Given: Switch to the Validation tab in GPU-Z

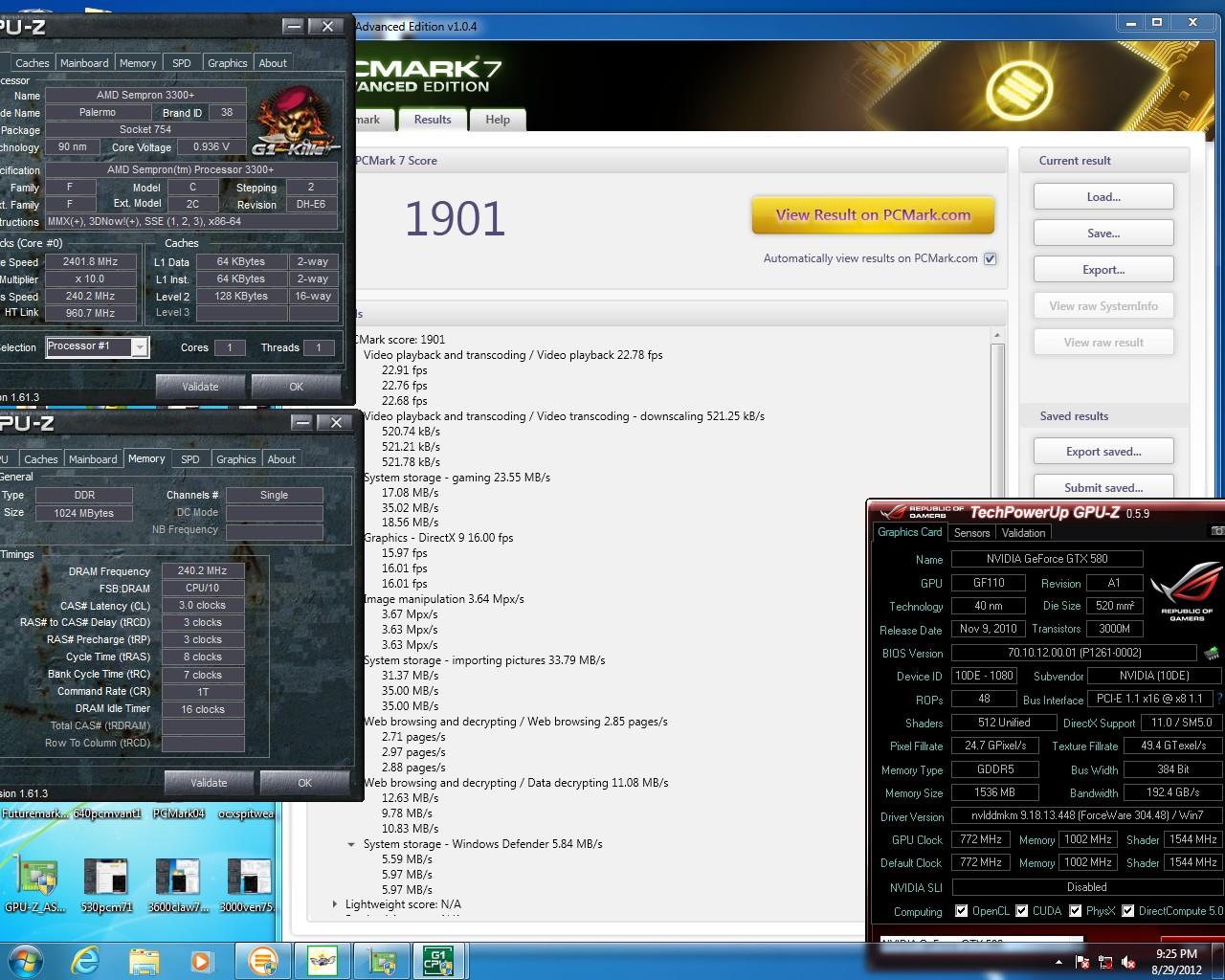Looking at the screenshot, I should pos(1023,533).
